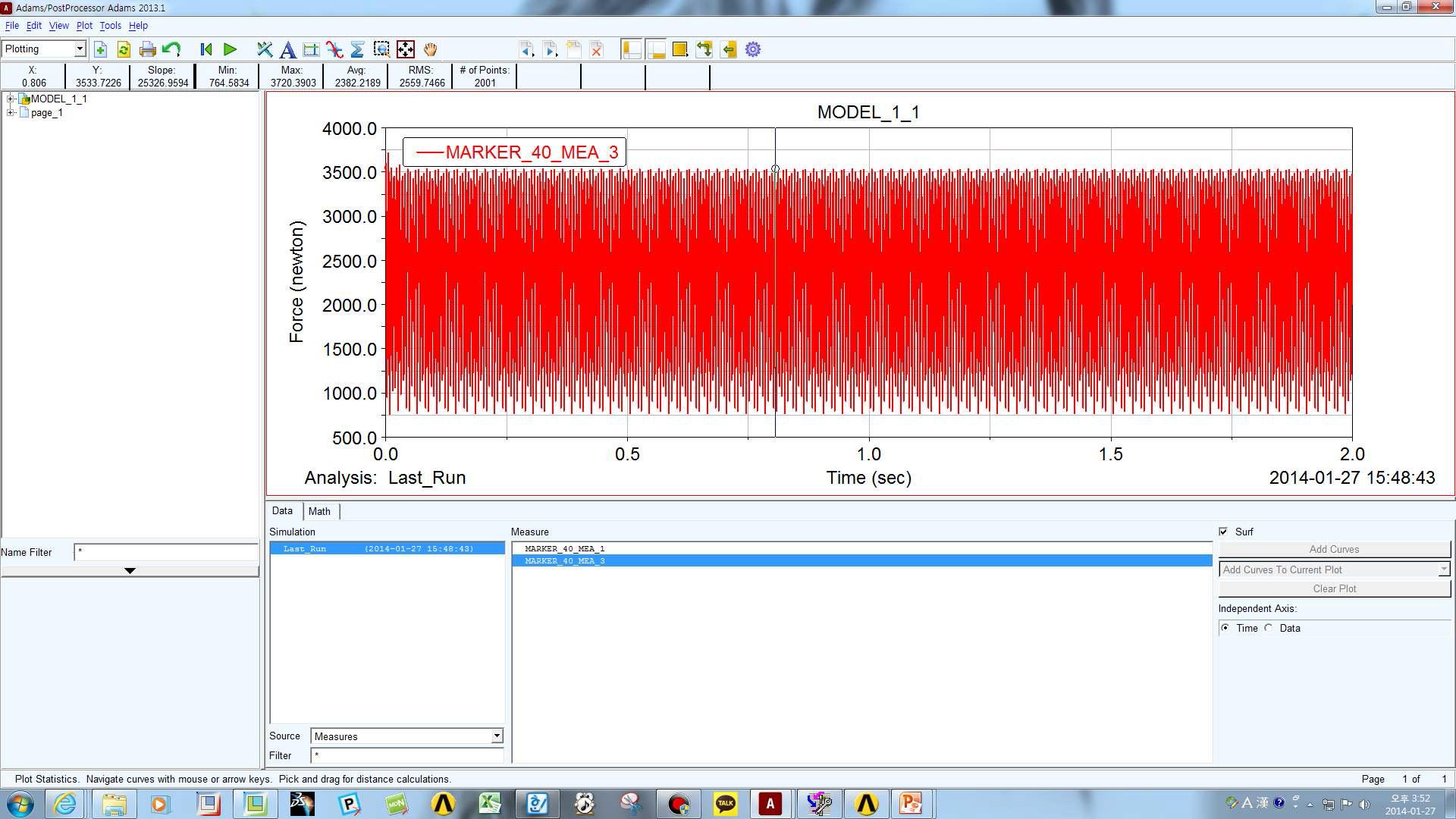
Task: Add text annotation with A tool
Action: (287, 50)
